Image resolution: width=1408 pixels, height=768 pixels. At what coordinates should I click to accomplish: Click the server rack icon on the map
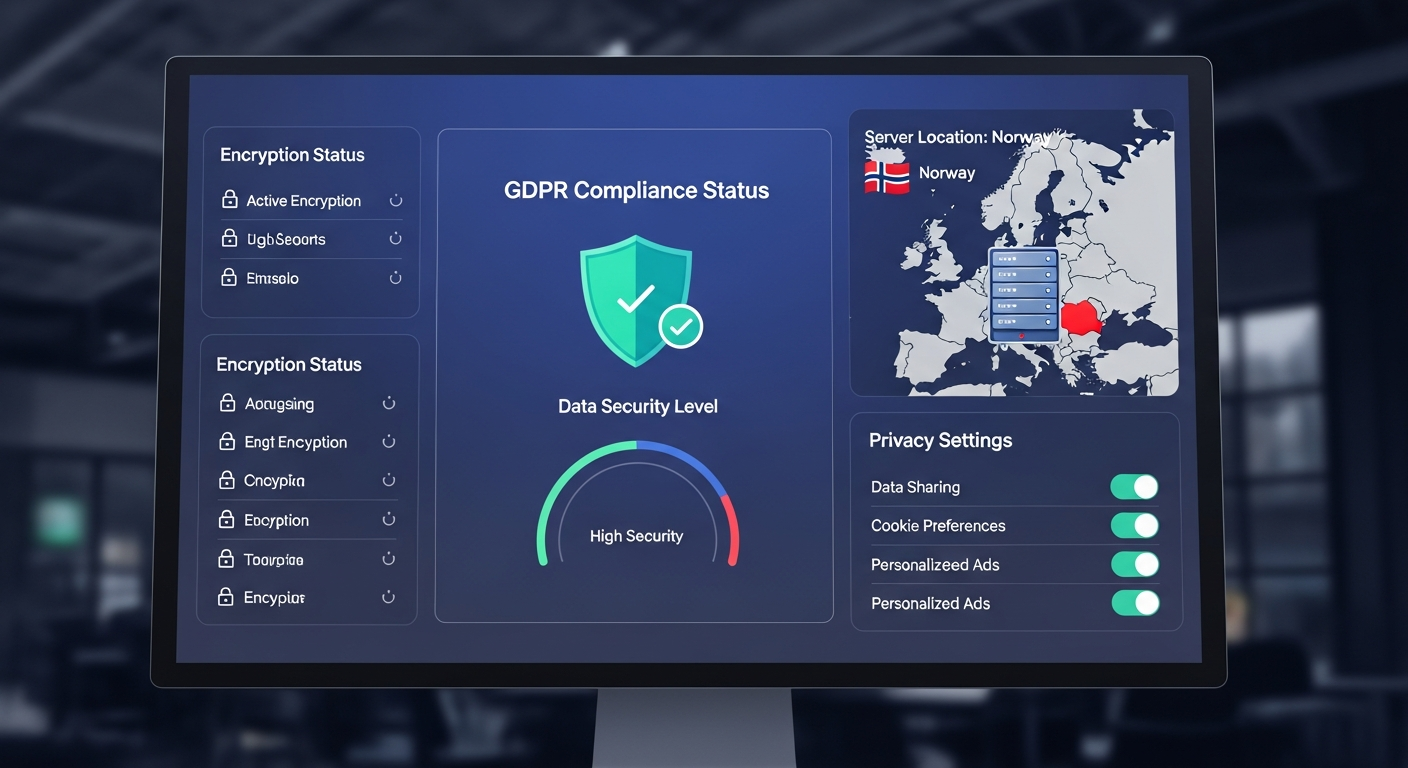tap(1024, 295)
